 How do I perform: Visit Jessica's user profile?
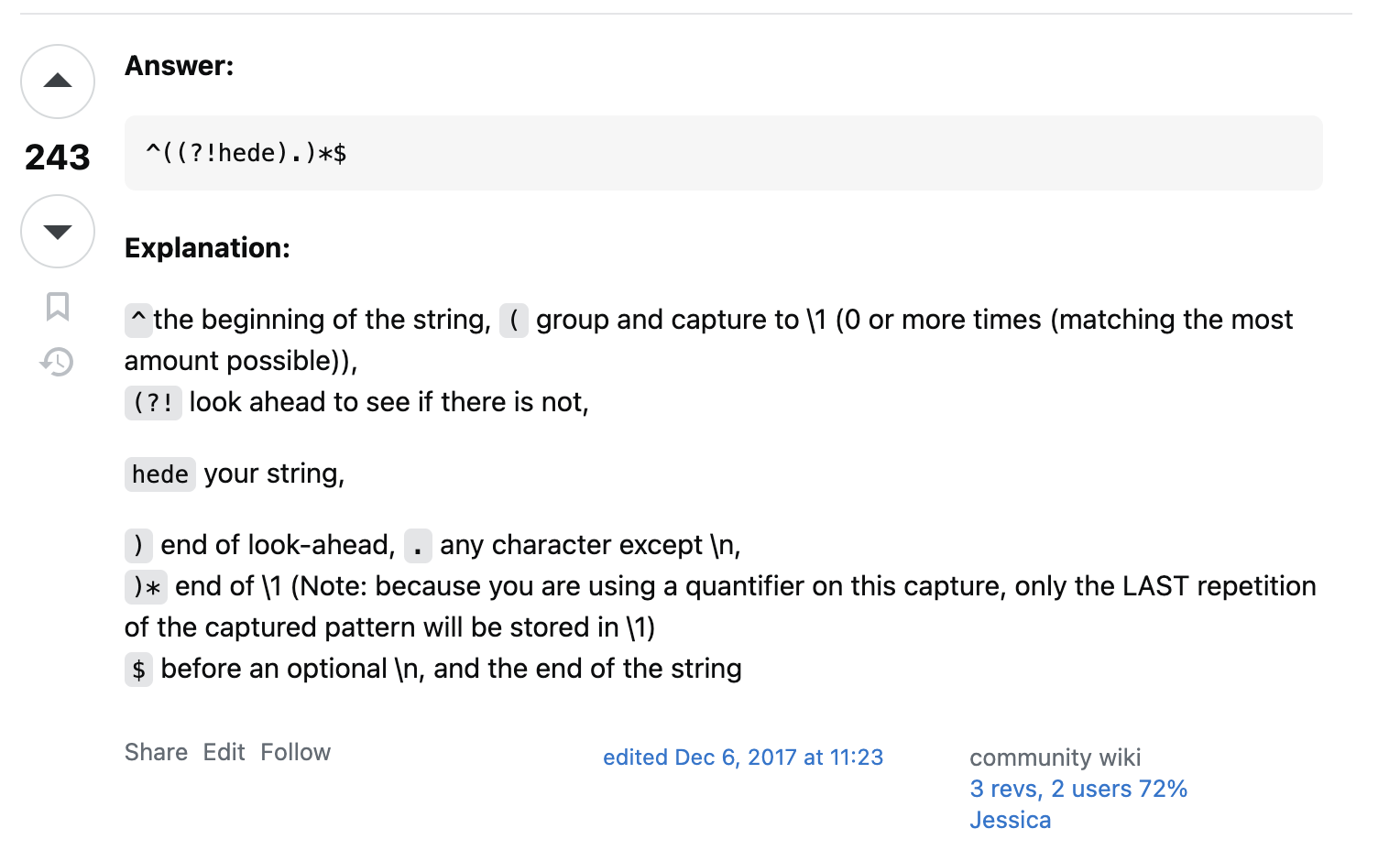1010,820
